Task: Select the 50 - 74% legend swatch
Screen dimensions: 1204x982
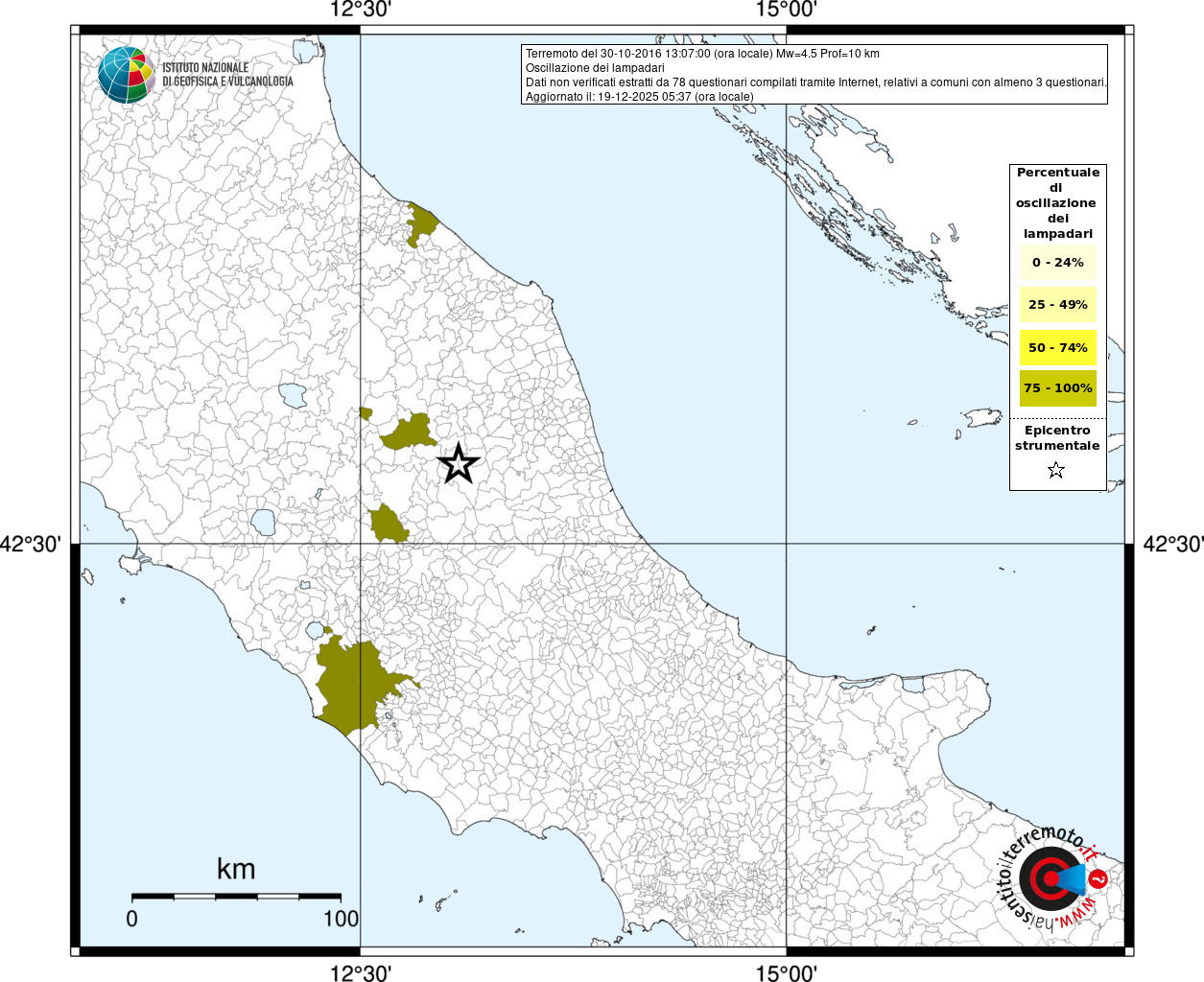Action: pos(1058,347)
